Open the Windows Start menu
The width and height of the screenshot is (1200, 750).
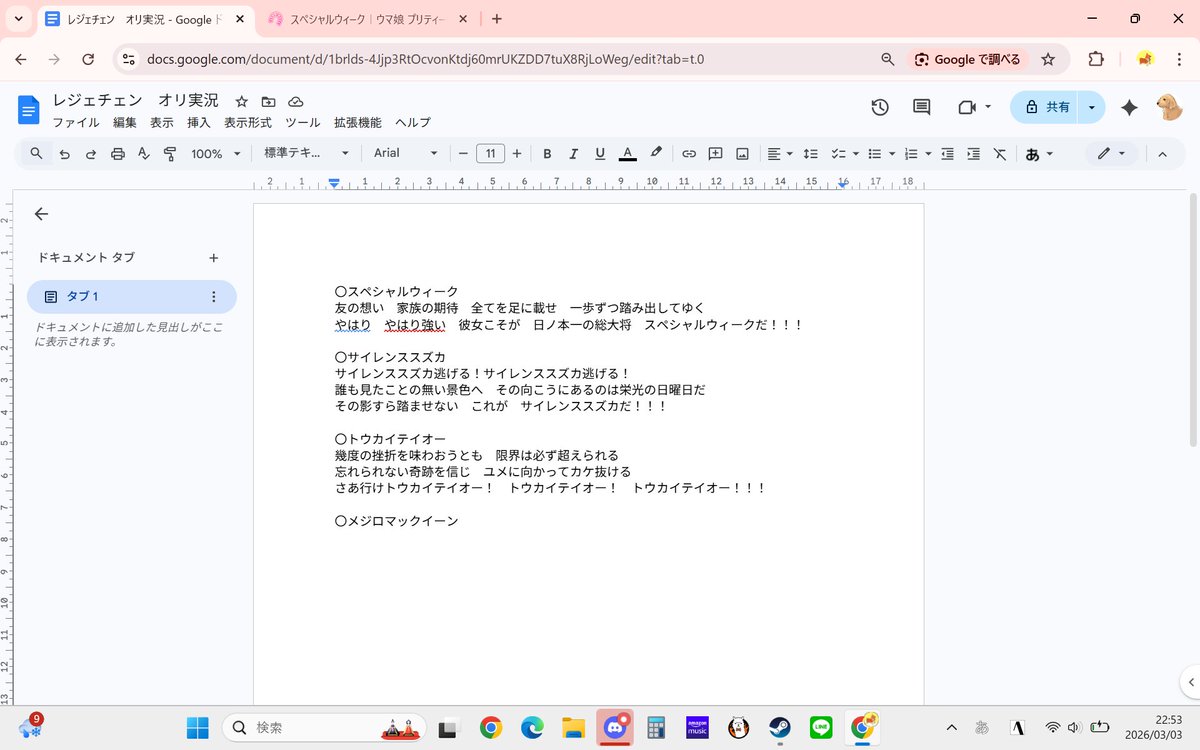[198, 727]
